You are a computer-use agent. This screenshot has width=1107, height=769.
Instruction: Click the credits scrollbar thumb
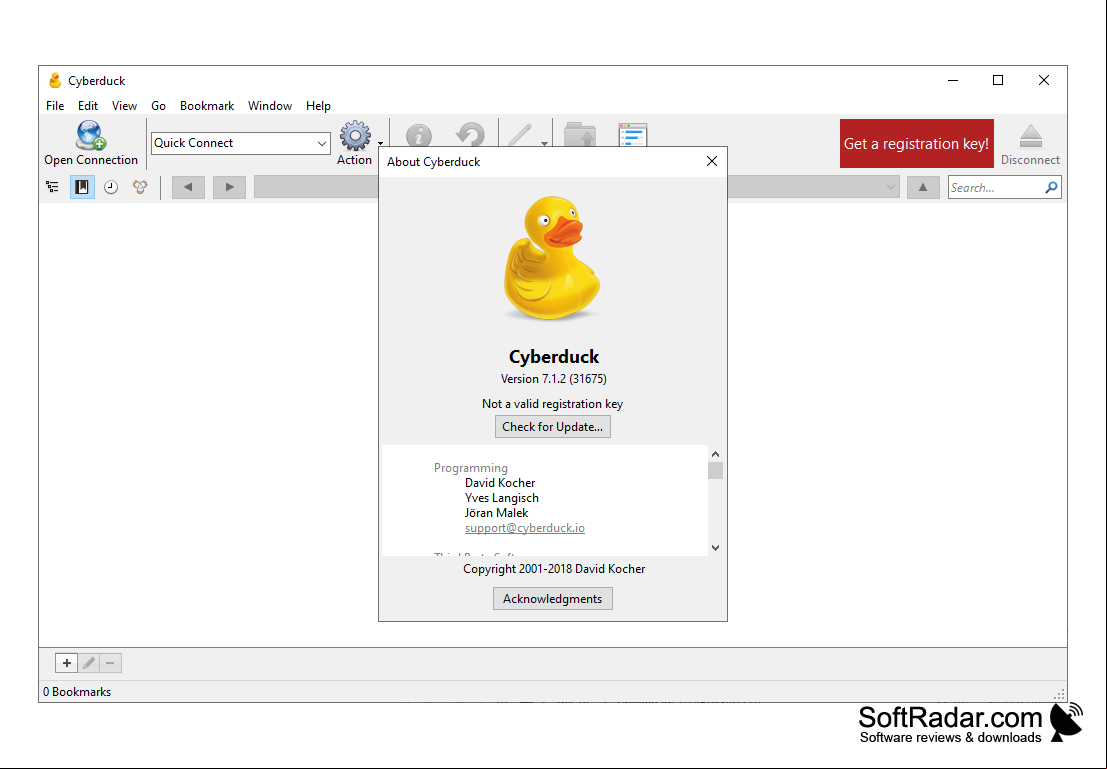click(715, 470)
